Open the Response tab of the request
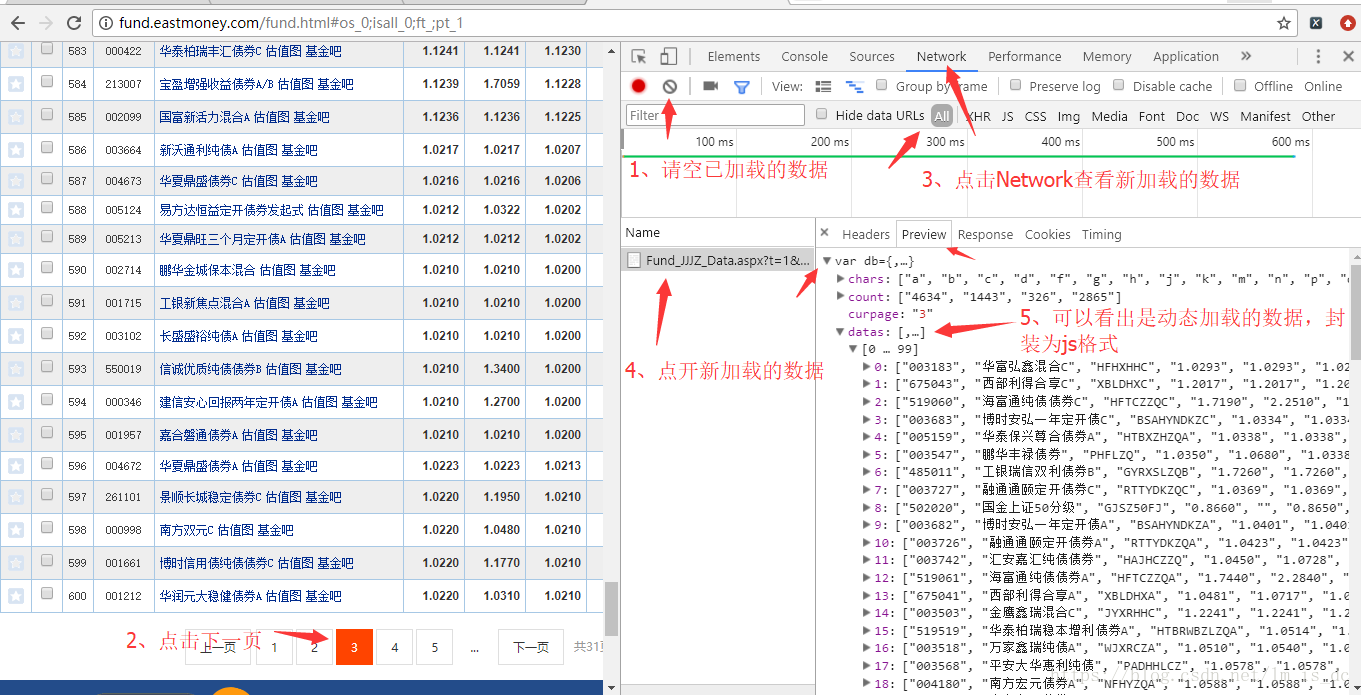Image resolution: width=1361 pixels, height=695 pixels. pos(985,234)
